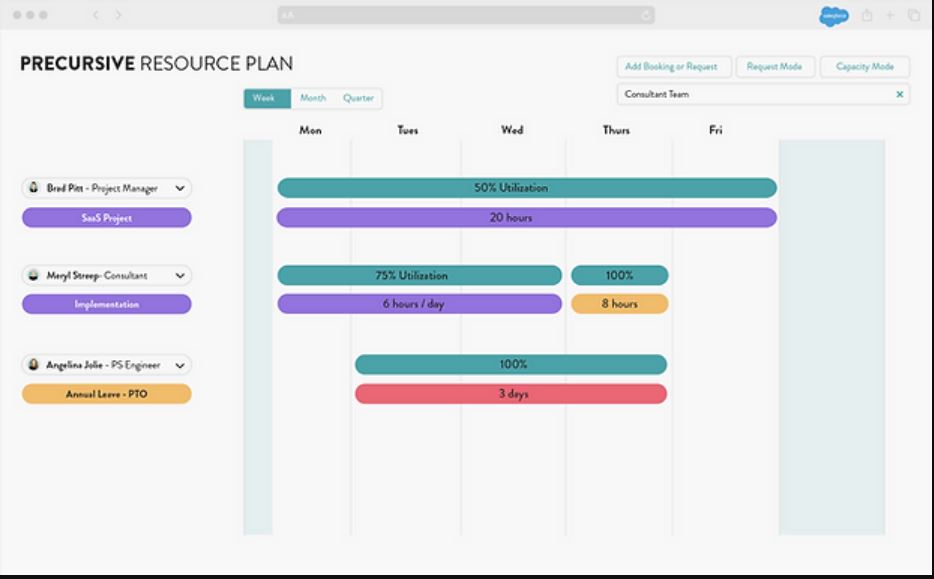The width and height of the screenshot is (934, 579).
Task: Click the red 3 days leave bar
Action: pos(511,394)
